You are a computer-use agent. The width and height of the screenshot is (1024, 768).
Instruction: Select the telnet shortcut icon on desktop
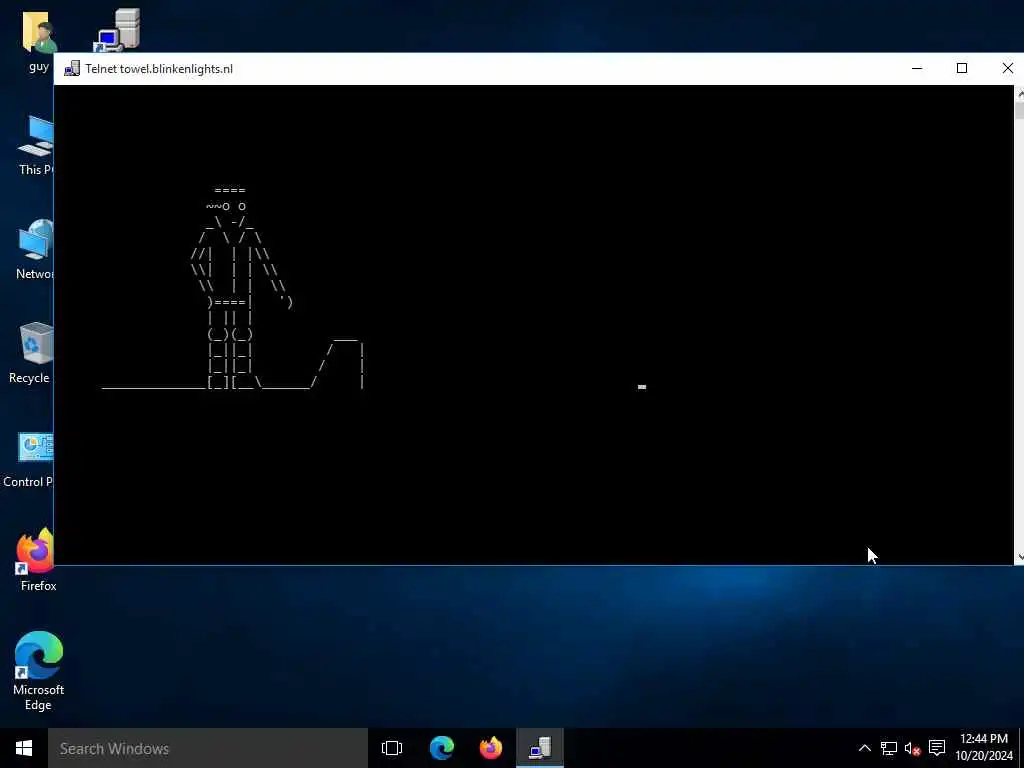tap(118, 30)
